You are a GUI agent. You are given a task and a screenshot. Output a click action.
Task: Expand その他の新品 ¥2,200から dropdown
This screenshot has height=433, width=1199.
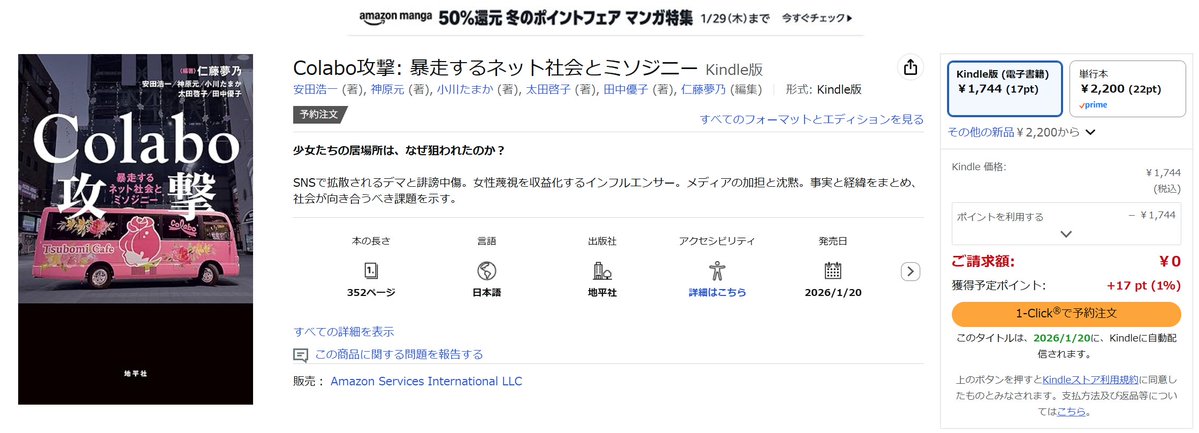(x=1021, y=132)
